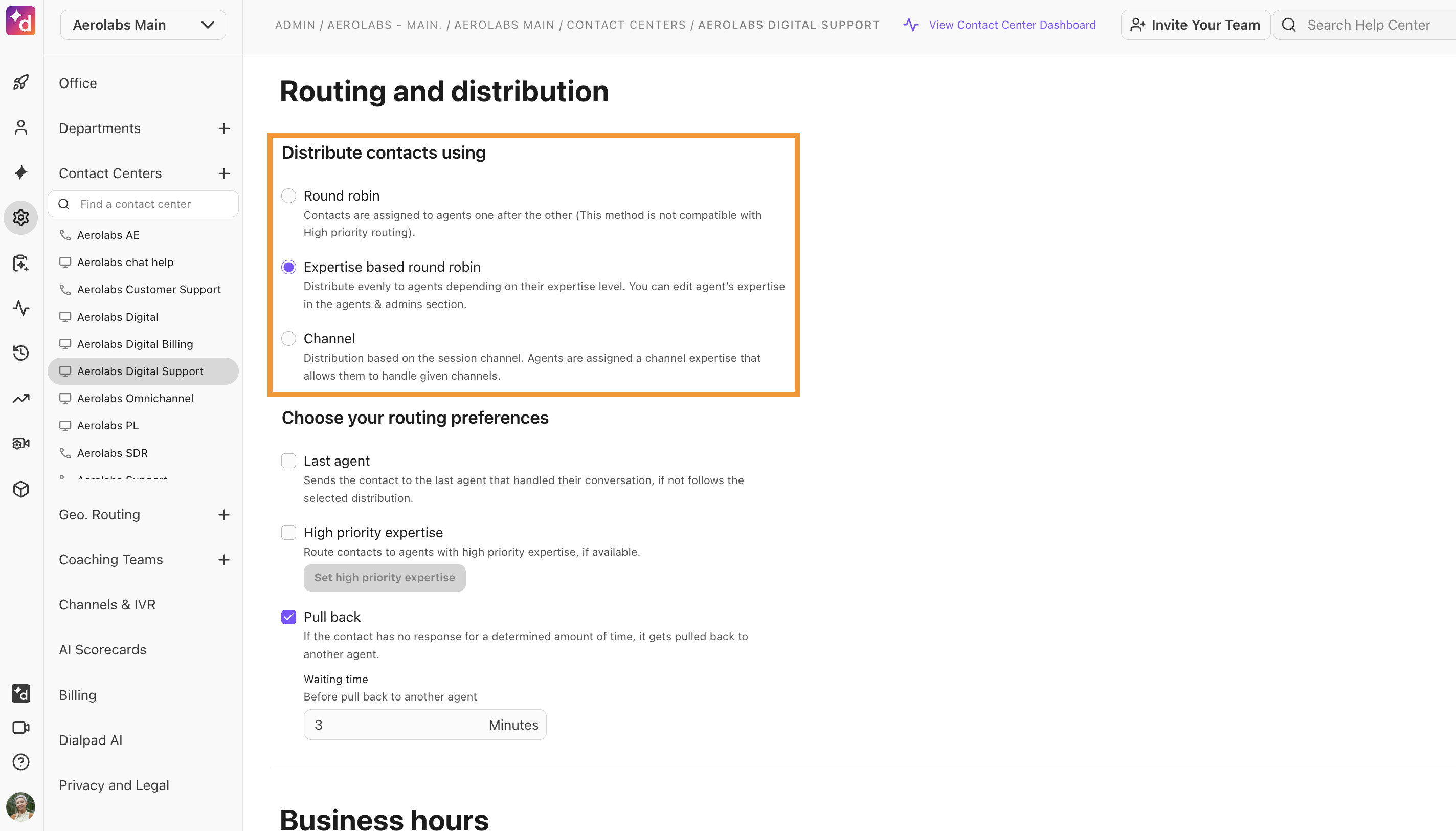1456x831 pixels.
Task: Click the Invite Your Team button
Action: (x=1195, y=25)
